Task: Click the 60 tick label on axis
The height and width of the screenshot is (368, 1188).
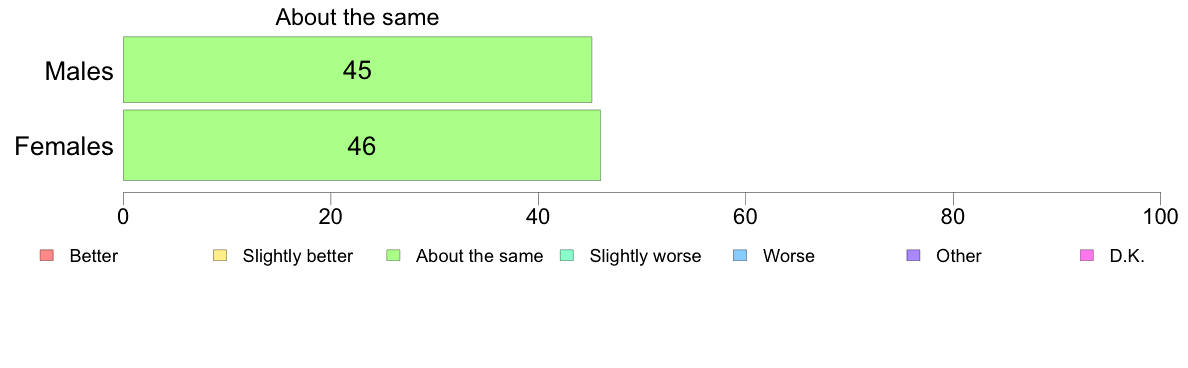Action: coord(746,215)
